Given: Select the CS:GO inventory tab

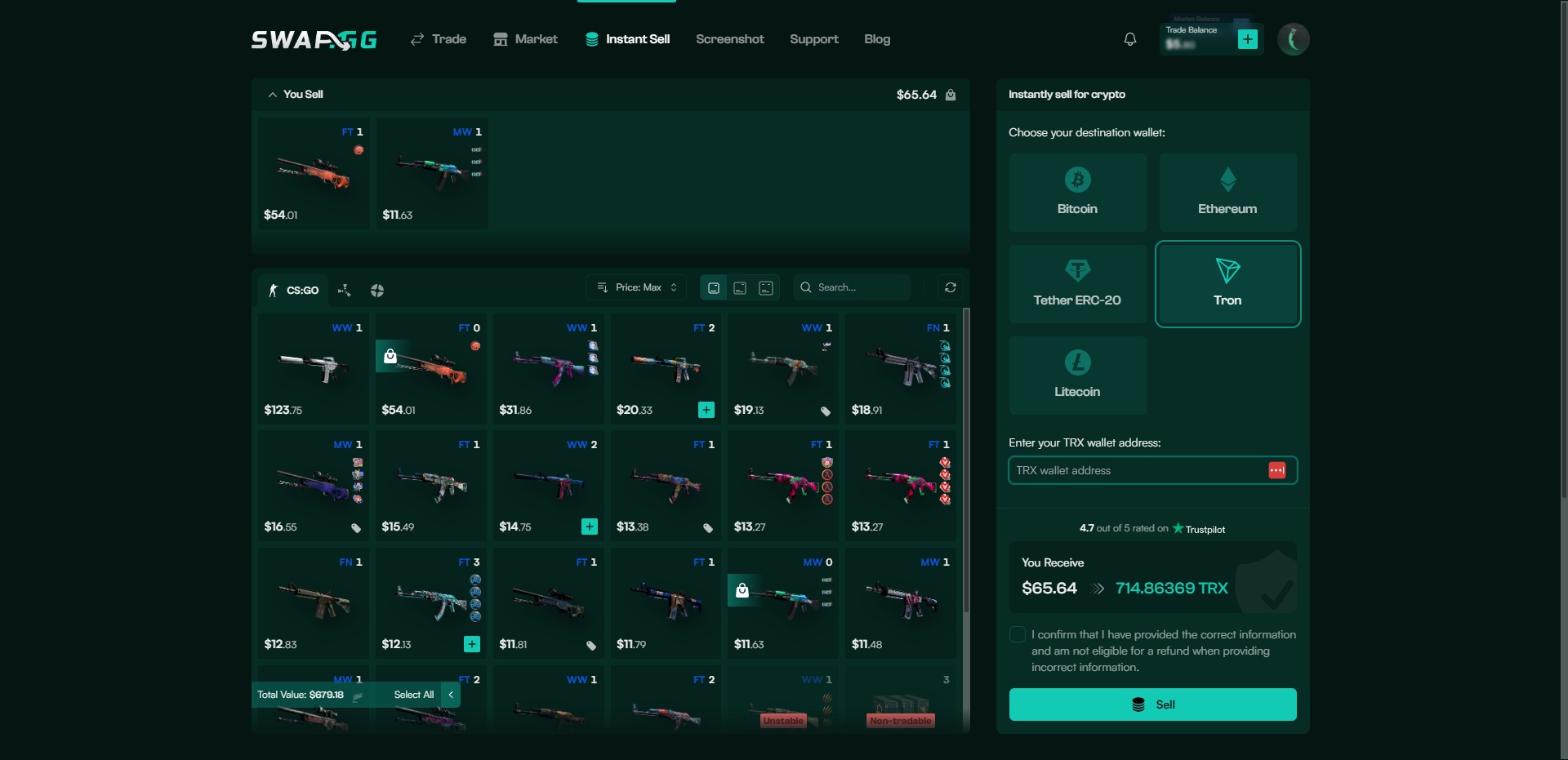Looking at the screenshot, I should pos(293,290).
